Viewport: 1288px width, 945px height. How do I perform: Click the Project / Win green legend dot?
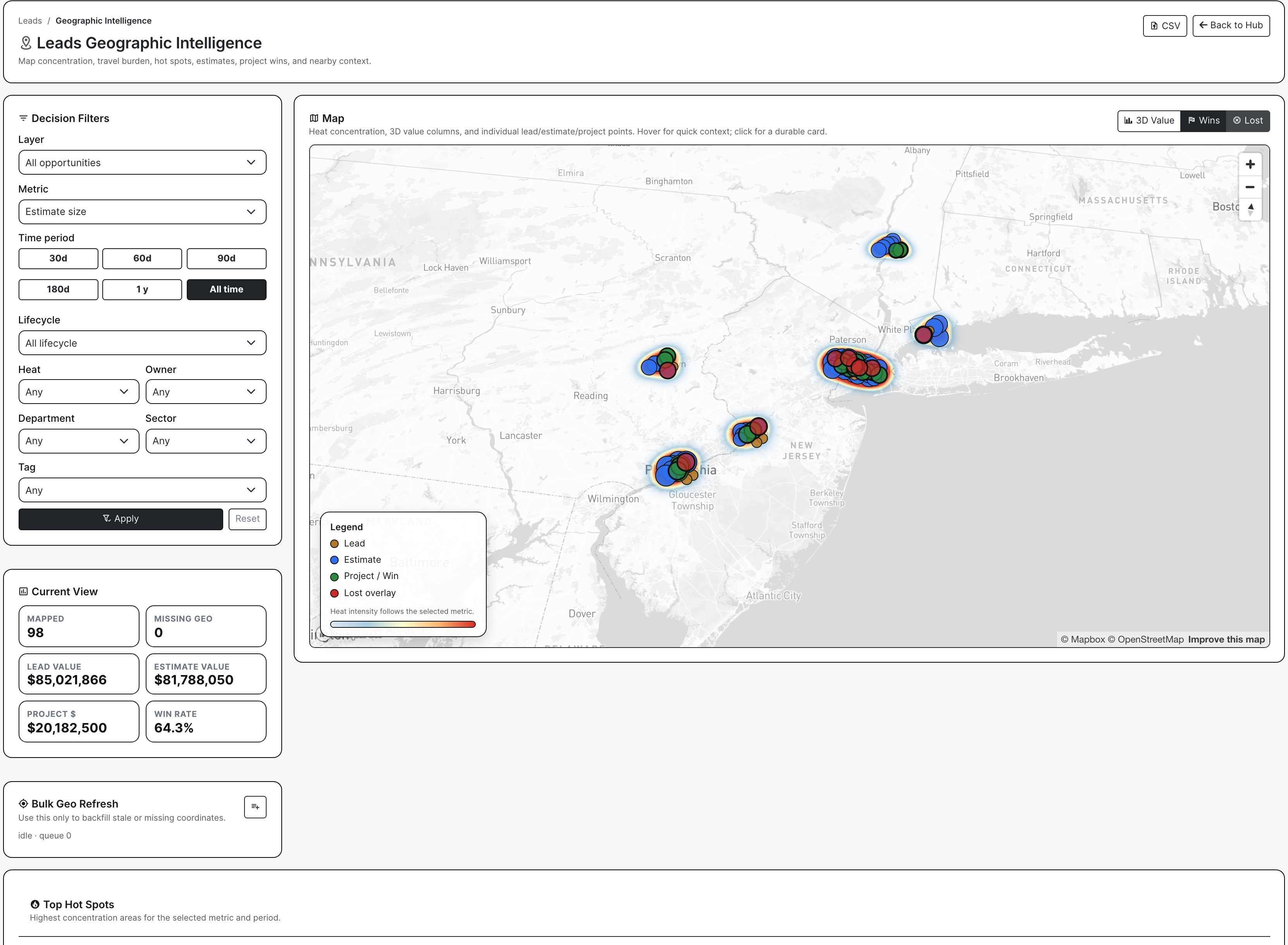pyautogui.click(x=334, y=577)
